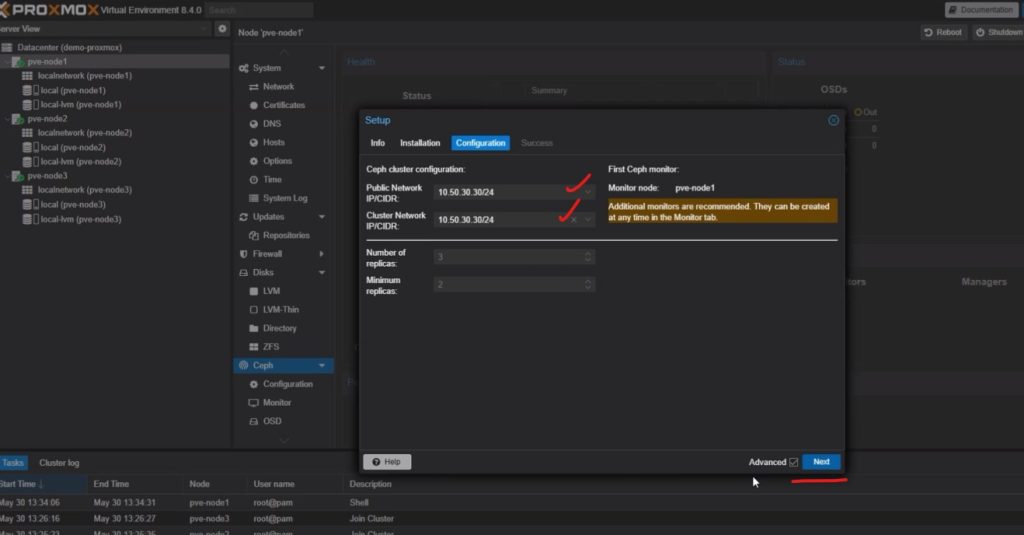Sort by Start Time column header
The width and height of the screenshot is (1024, 535).
pos(43,484)
